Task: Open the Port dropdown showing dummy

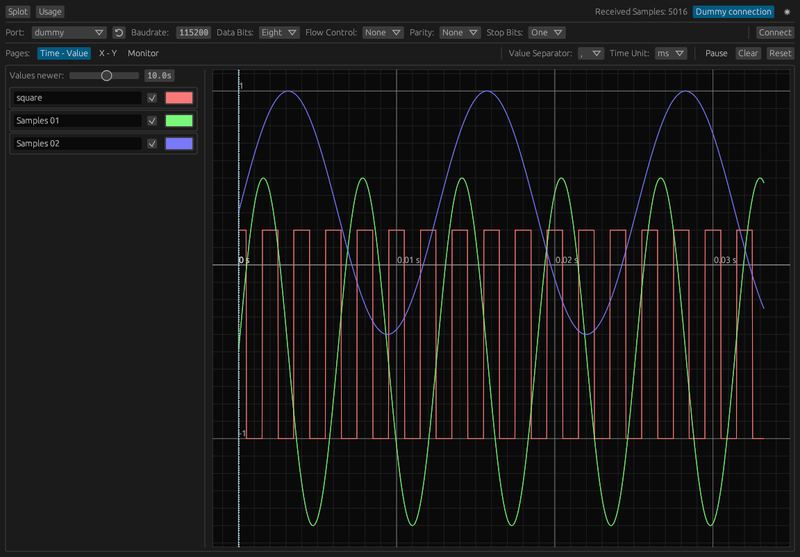Action: point(69,32)
